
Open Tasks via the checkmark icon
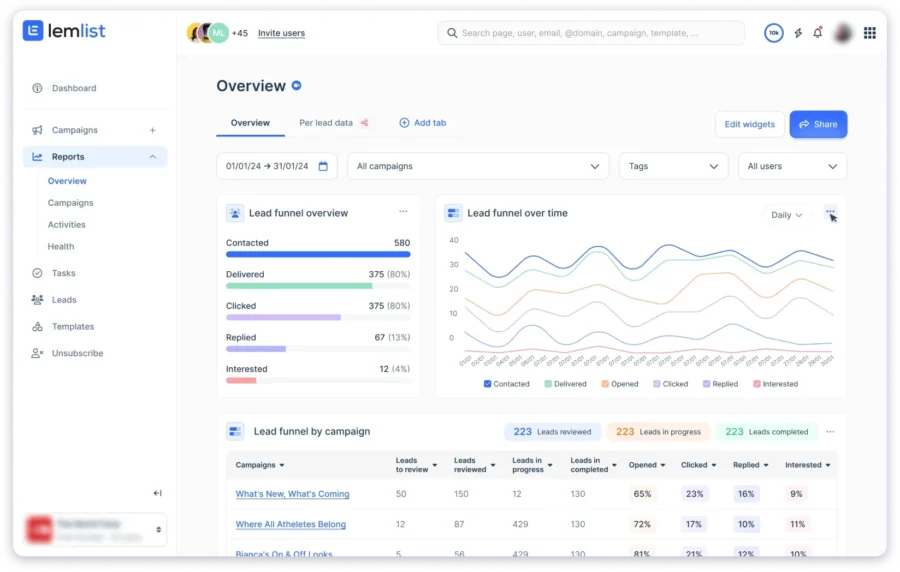37,273
